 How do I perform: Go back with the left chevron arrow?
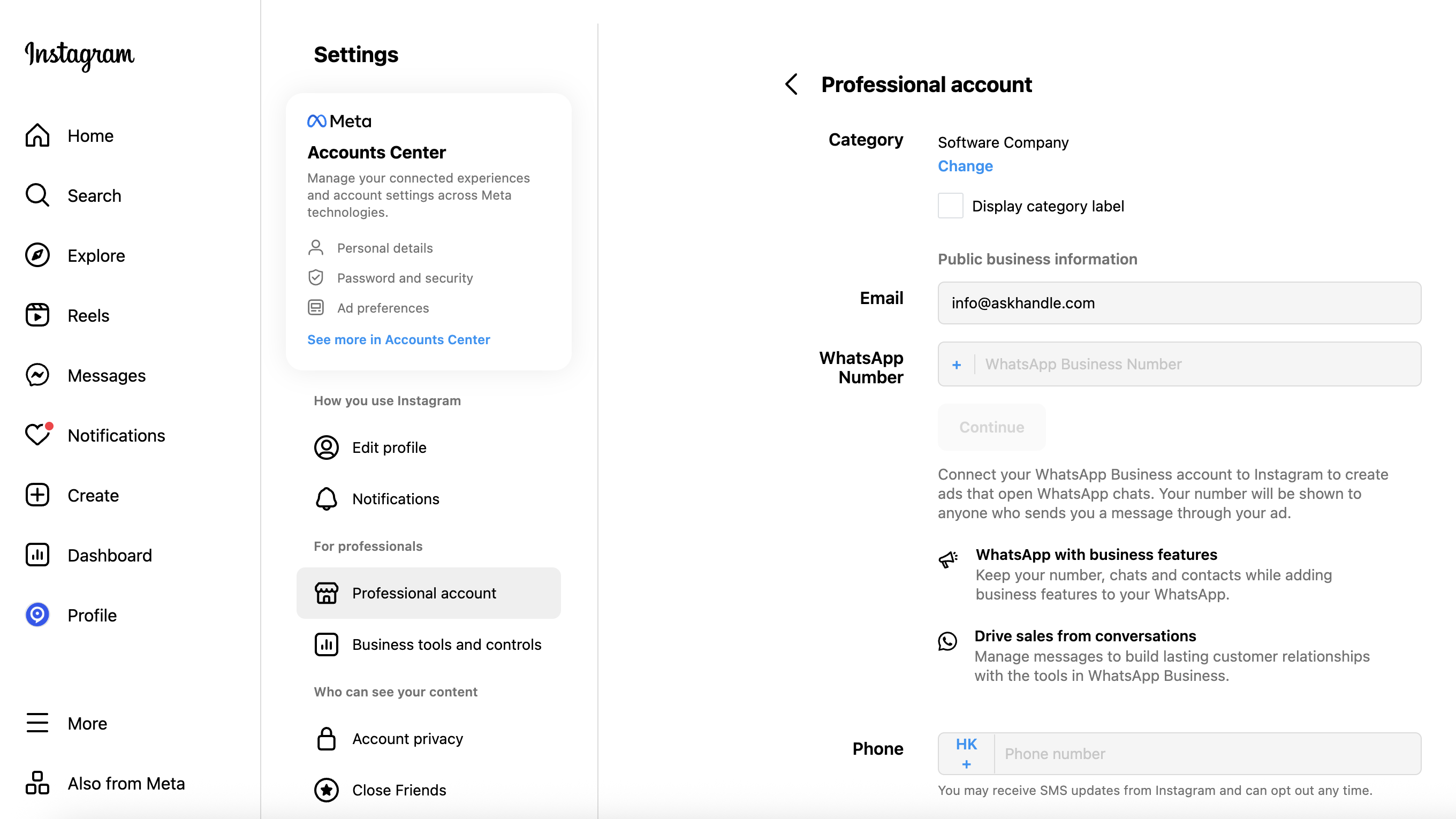(791, 84)
